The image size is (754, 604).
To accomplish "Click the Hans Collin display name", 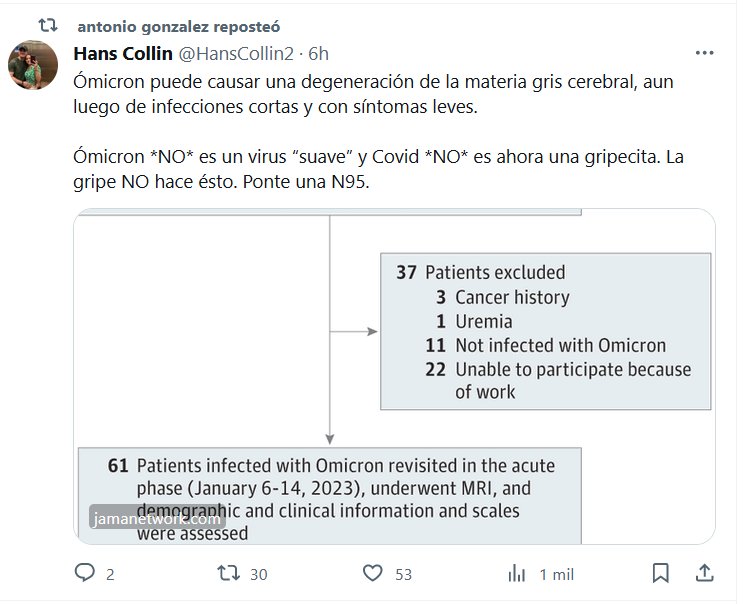I will pyautogui.click(x=124, y=53).
